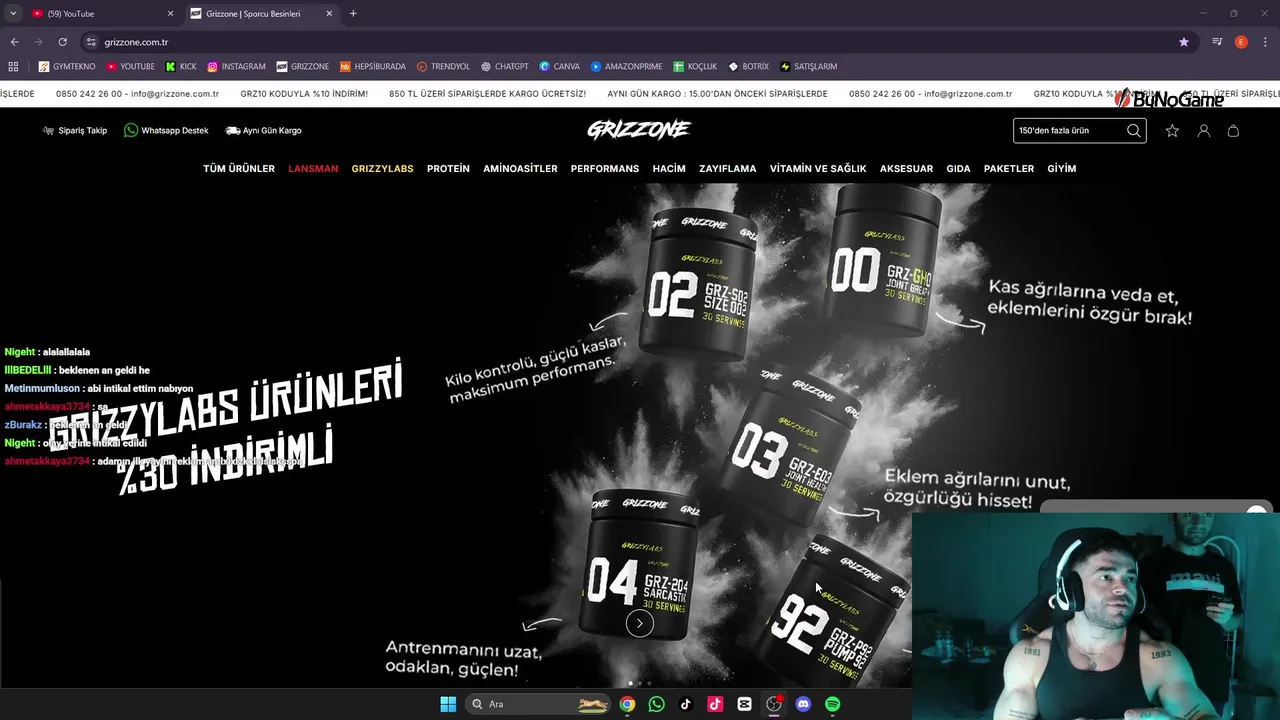Image resolution: width=1280 pixels, height=720 pixels.
Task: Click the search magnifier icon
Action: pyautogui.click(x=1133, y=130)
